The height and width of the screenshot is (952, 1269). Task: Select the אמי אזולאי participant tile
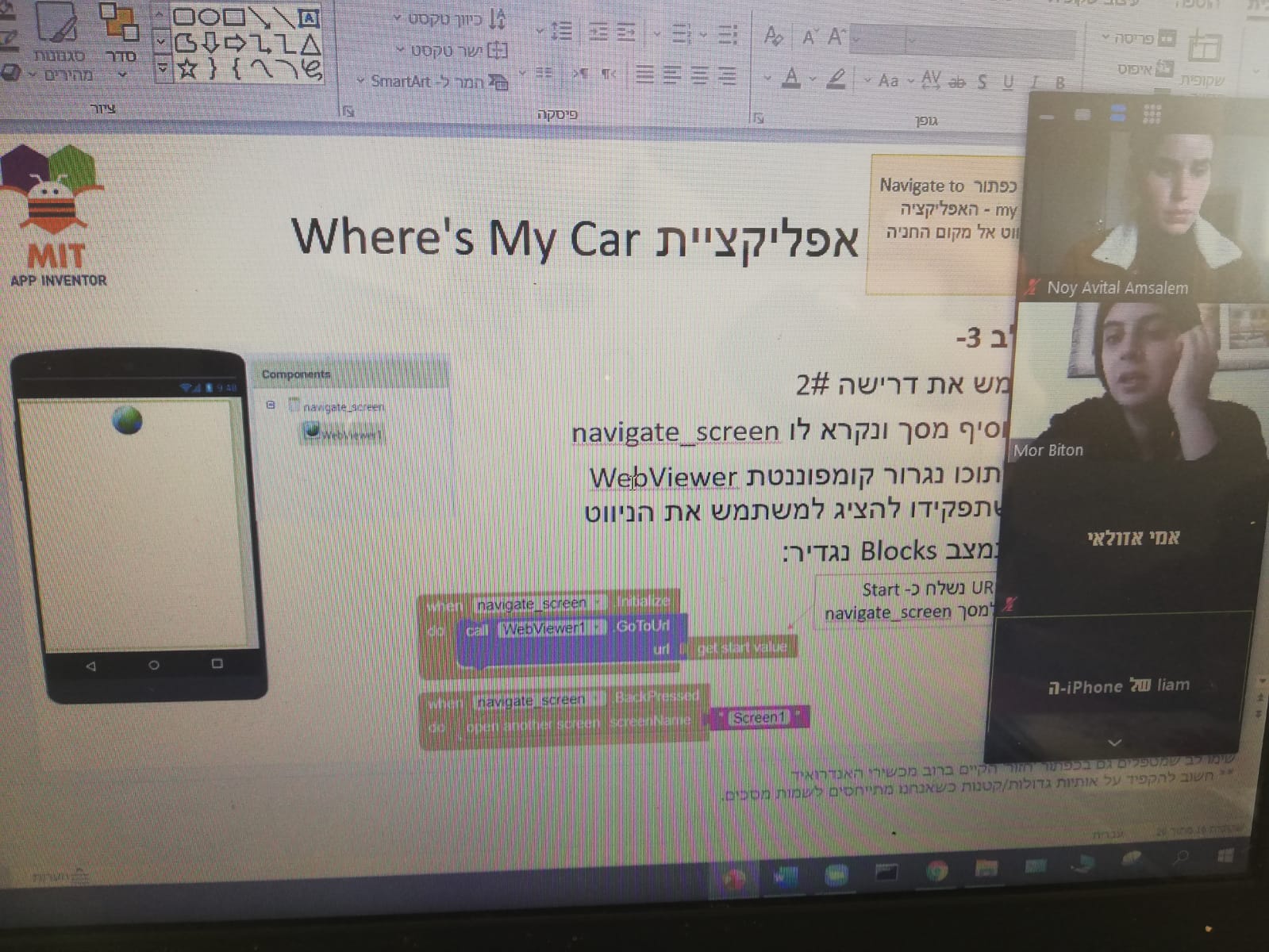pos(1133,537)
